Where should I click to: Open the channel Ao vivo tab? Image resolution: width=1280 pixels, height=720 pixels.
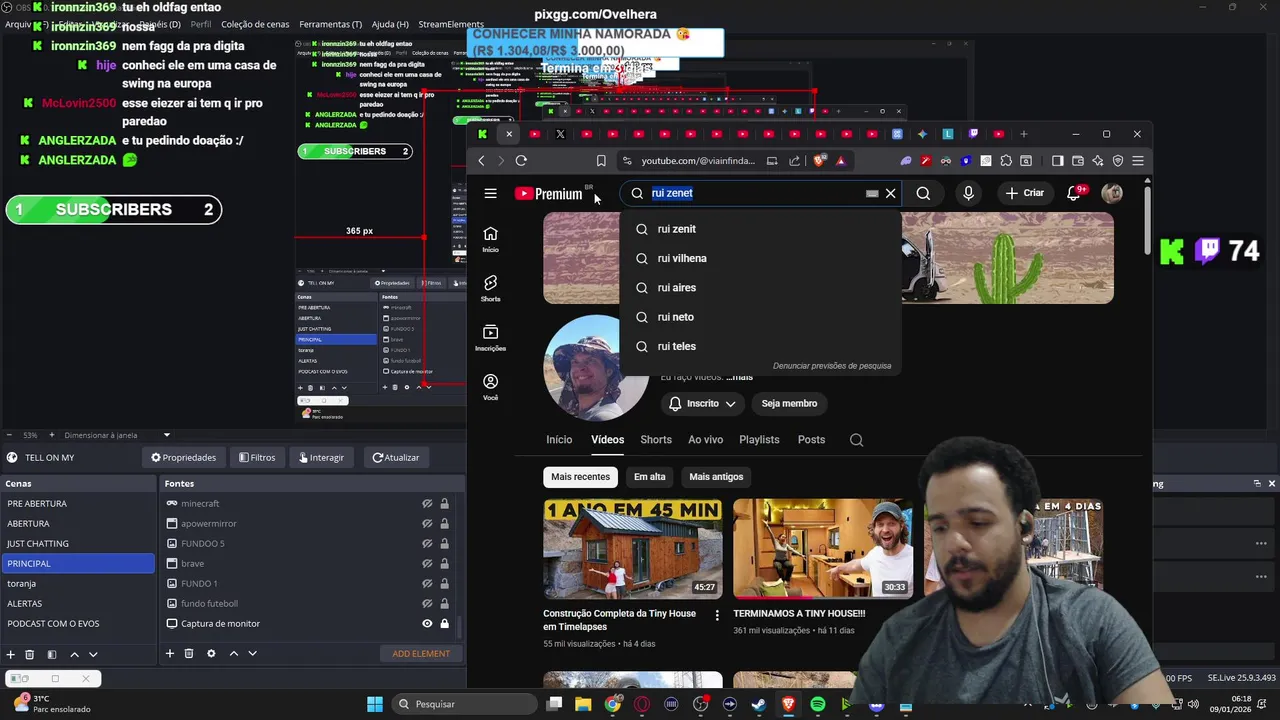705,440
